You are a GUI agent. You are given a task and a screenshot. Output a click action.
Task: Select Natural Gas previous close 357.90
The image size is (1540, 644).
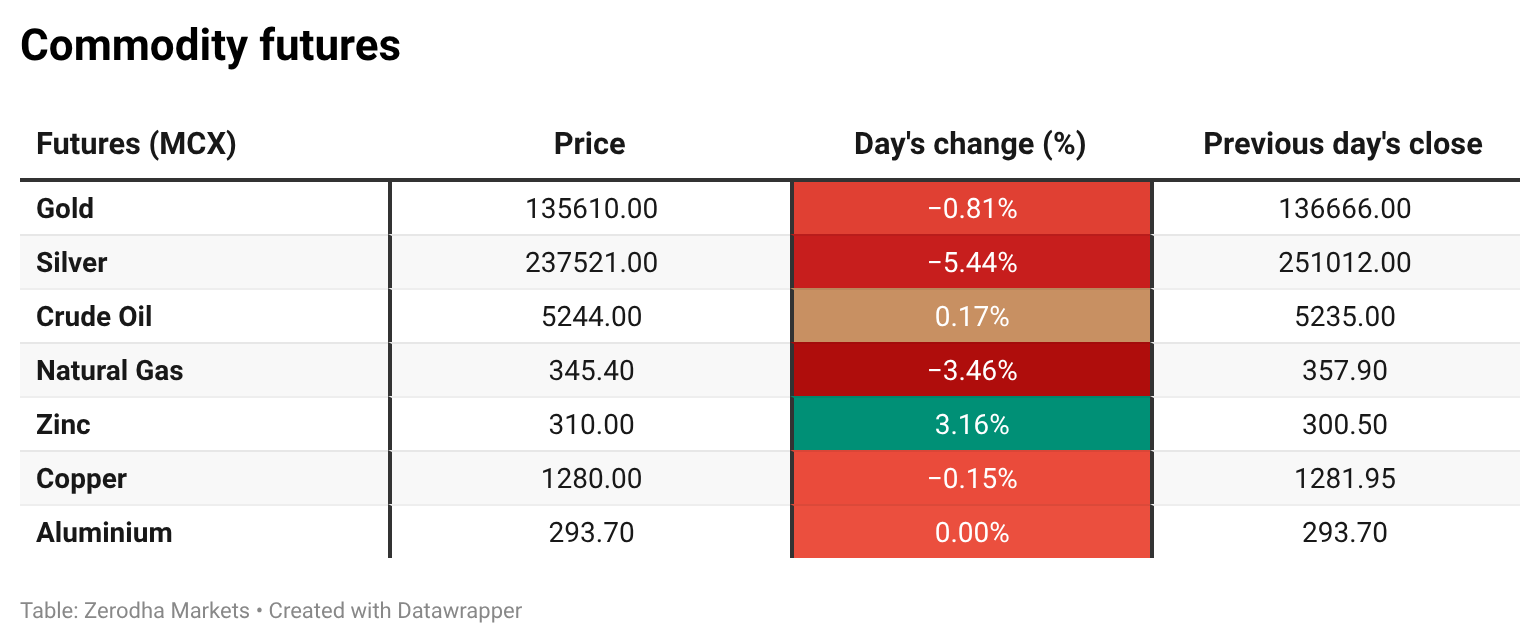click(x=1345, y=371)
